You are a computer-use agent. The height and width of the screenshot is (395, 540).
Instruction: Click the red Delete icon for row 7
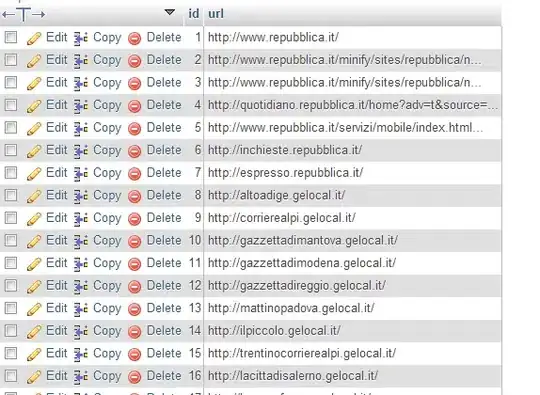[134, 174]
